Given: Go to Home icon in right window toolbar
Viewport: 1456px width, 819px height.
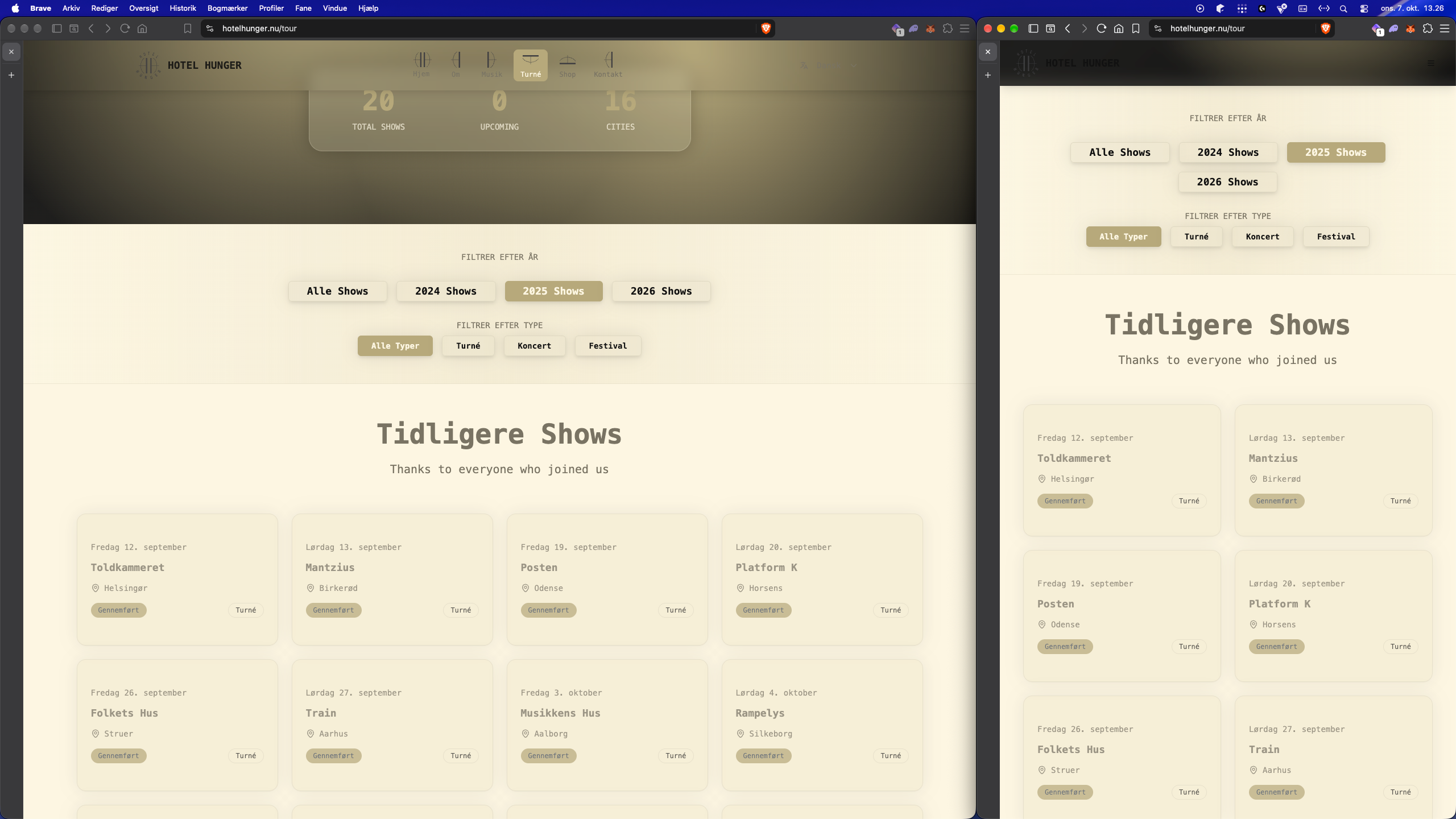Looking at the screenshot, I should point(1119,28).
